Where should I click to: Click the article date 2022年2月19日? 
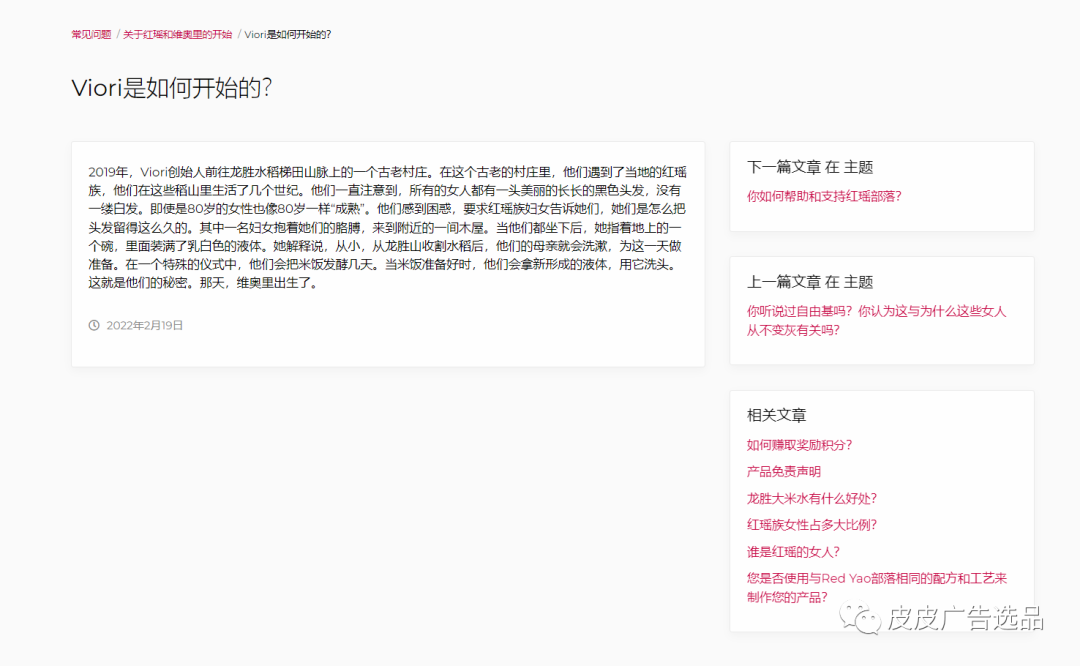[x=145, y=325]
